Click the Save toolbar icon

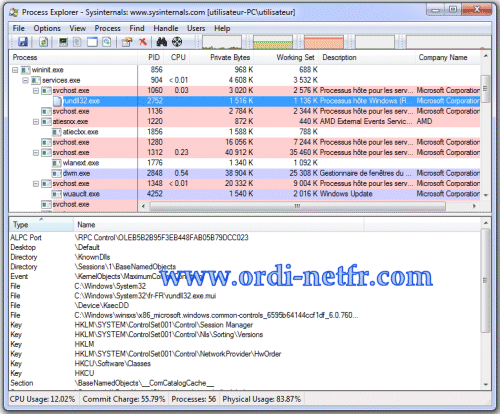click(23, 42)
